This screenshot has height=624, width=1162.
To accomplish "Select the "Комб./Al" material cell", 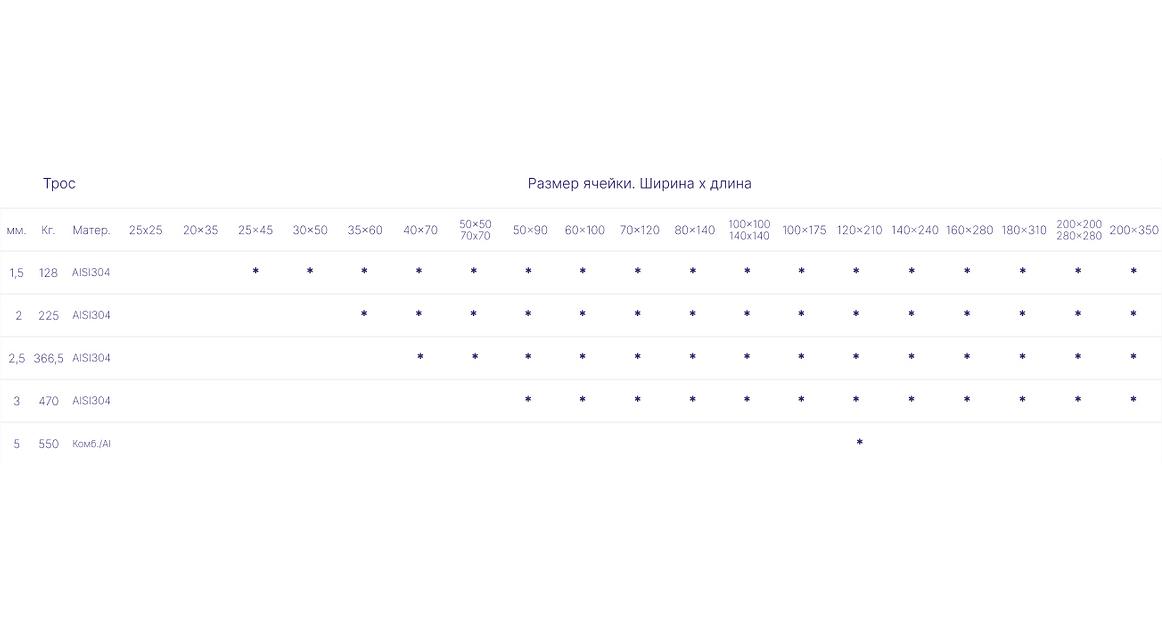I will point(91,444).
